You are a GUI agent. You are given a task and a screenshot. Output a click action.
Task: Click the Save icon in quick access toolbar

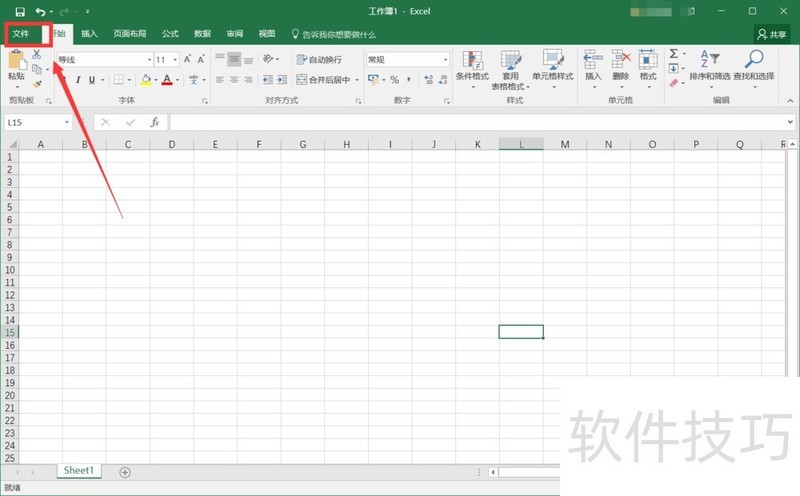tap(20, 11)
